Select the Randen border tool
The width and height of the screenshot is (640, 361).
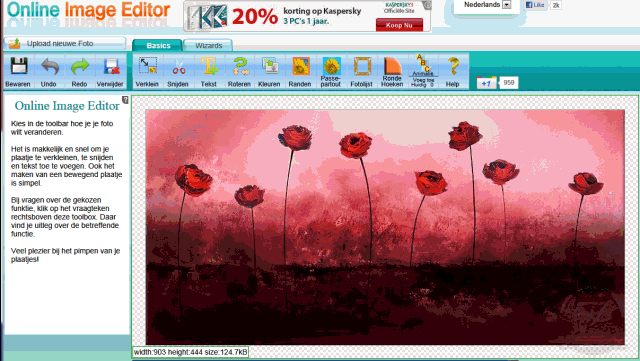pyautogui.click(x=300, y=66)
